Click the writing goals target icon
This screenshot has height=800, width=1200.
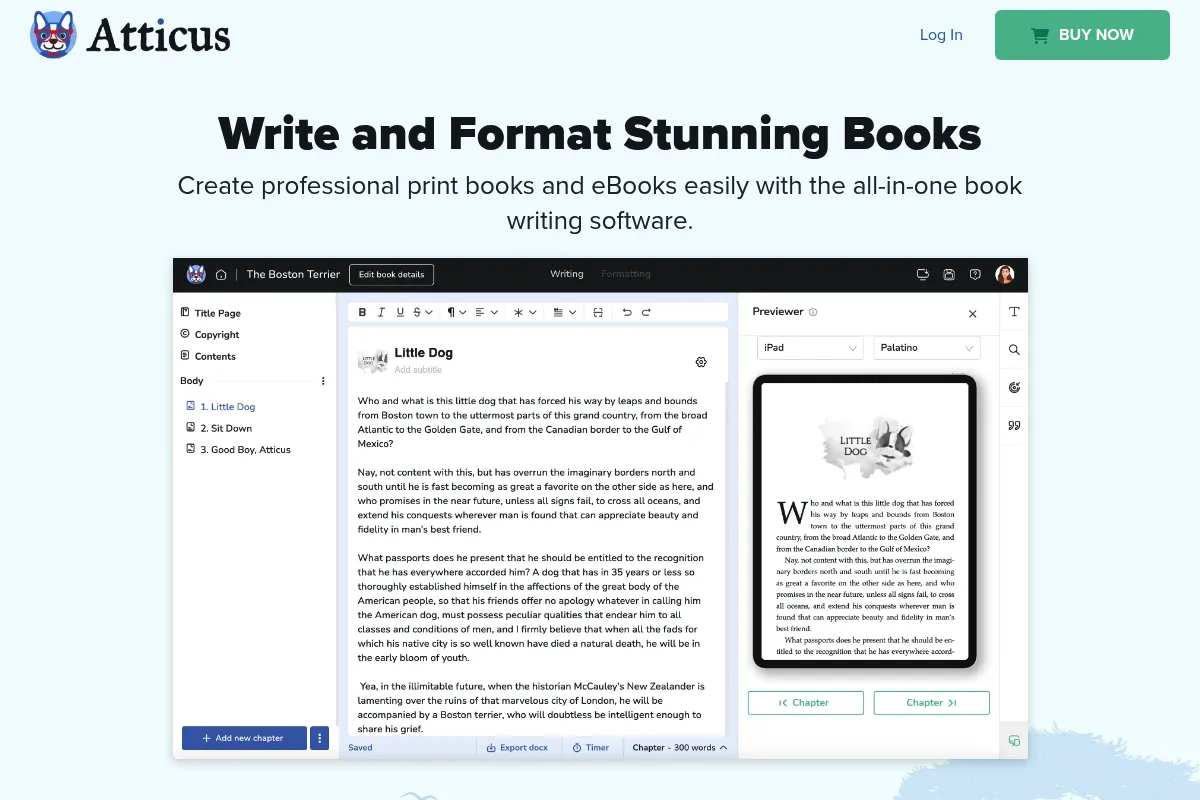tap(1014, 388)
